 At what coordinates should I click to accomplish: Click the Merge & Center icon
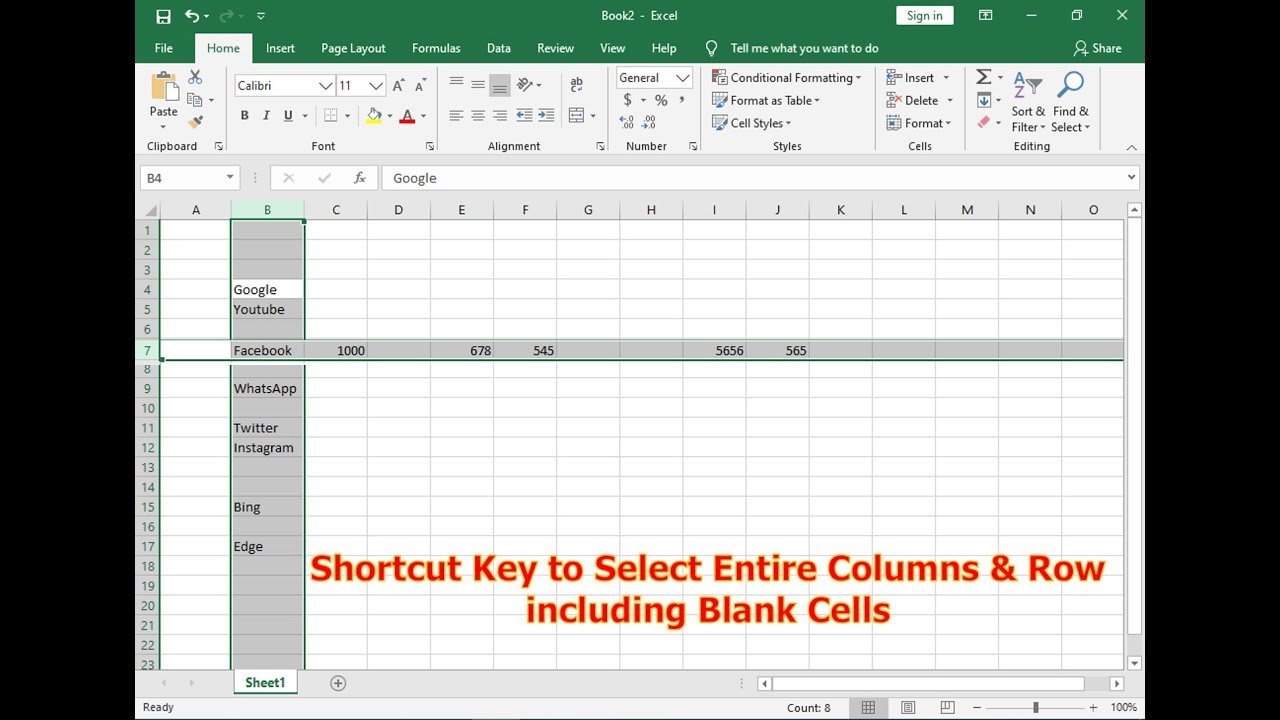(576, 116)
